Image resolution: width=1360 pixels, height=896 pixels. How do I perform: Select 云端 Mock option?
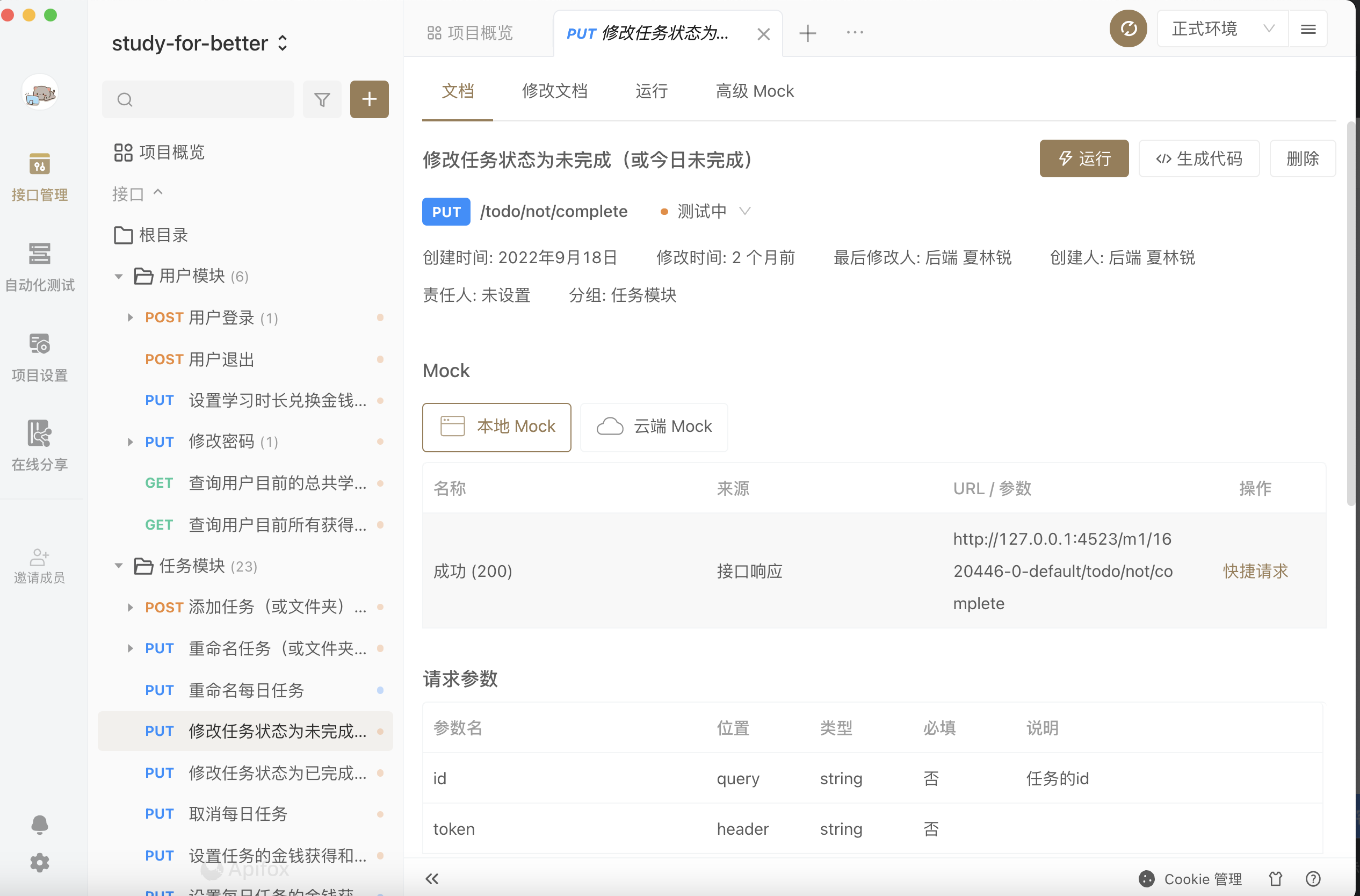click(x=654, y=427)
